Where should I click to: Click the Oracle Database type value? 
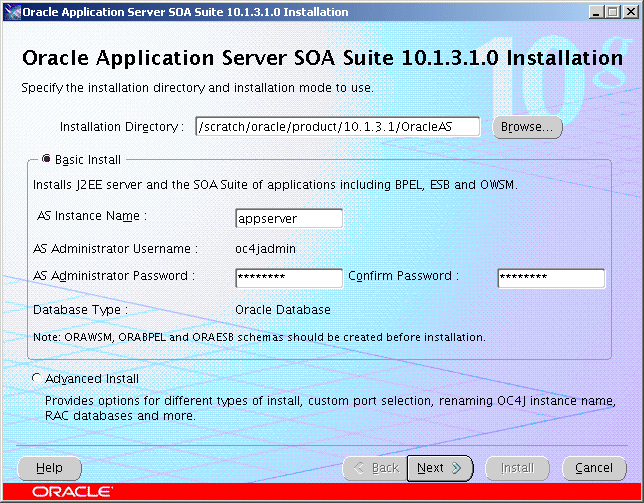[x=283, y=310]
